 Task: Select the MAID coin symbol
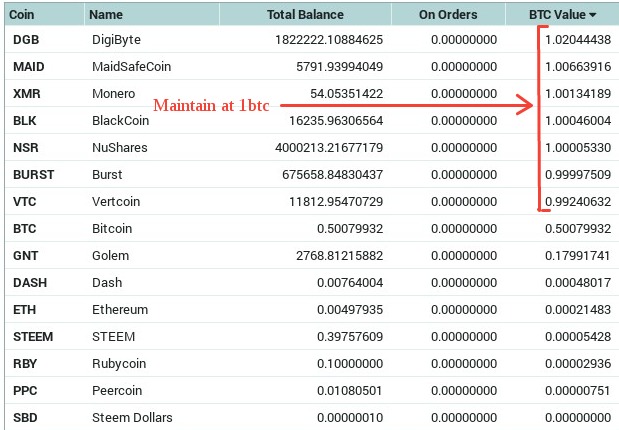coord(29,66)
